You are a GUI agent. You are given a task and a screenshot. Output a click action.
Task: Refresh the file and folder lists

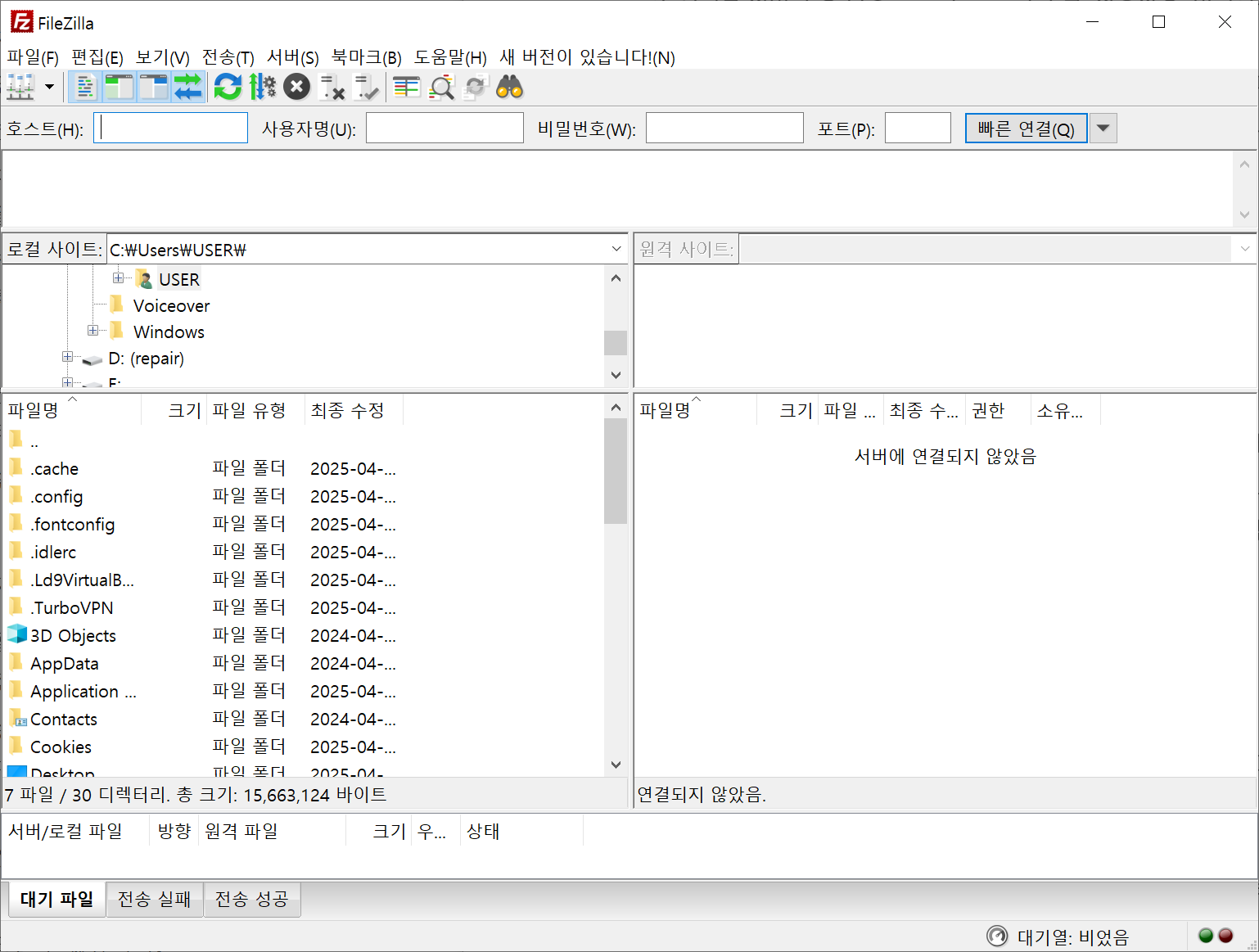coord(228,87)
